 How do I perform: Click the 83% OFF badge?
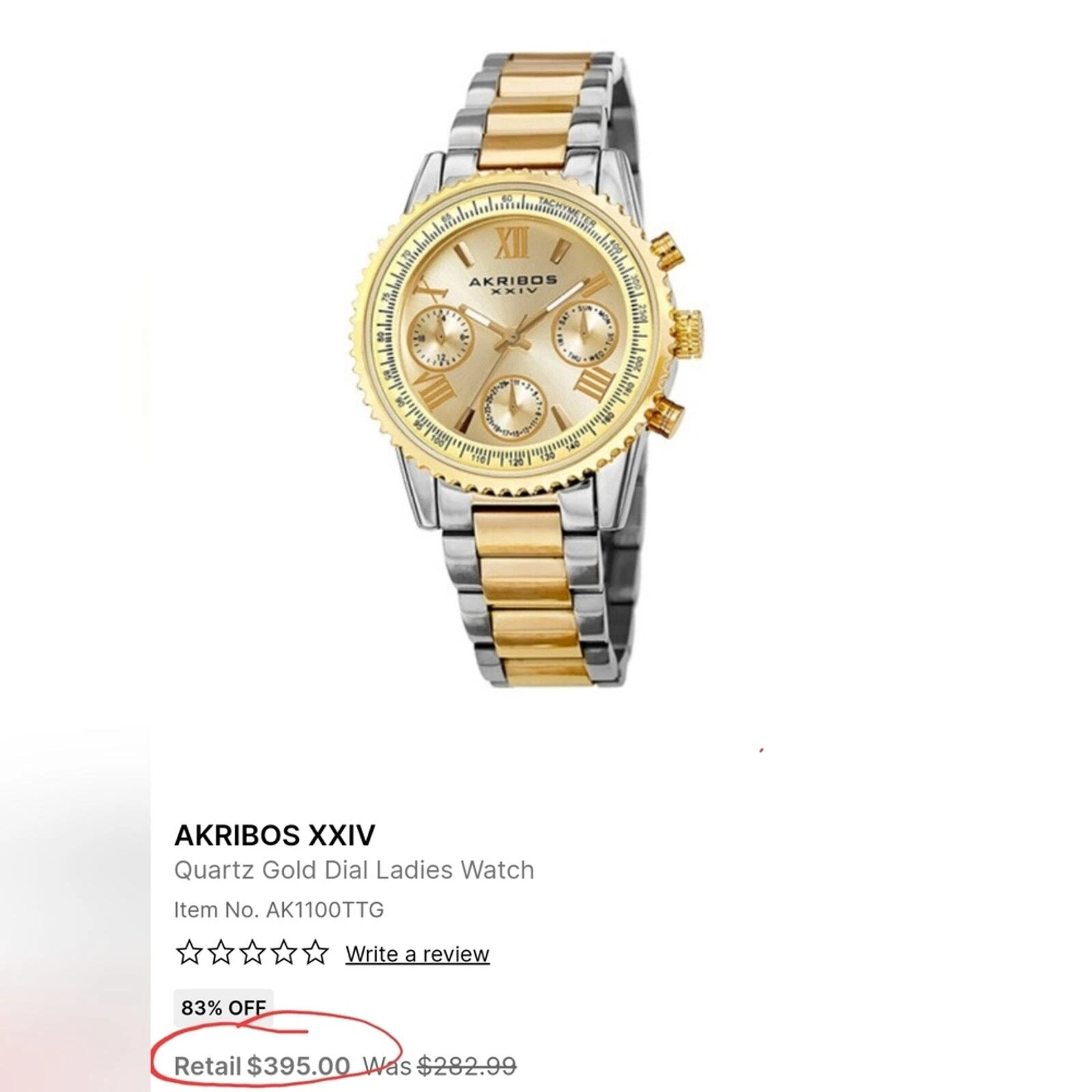[x=224, y=1007]
